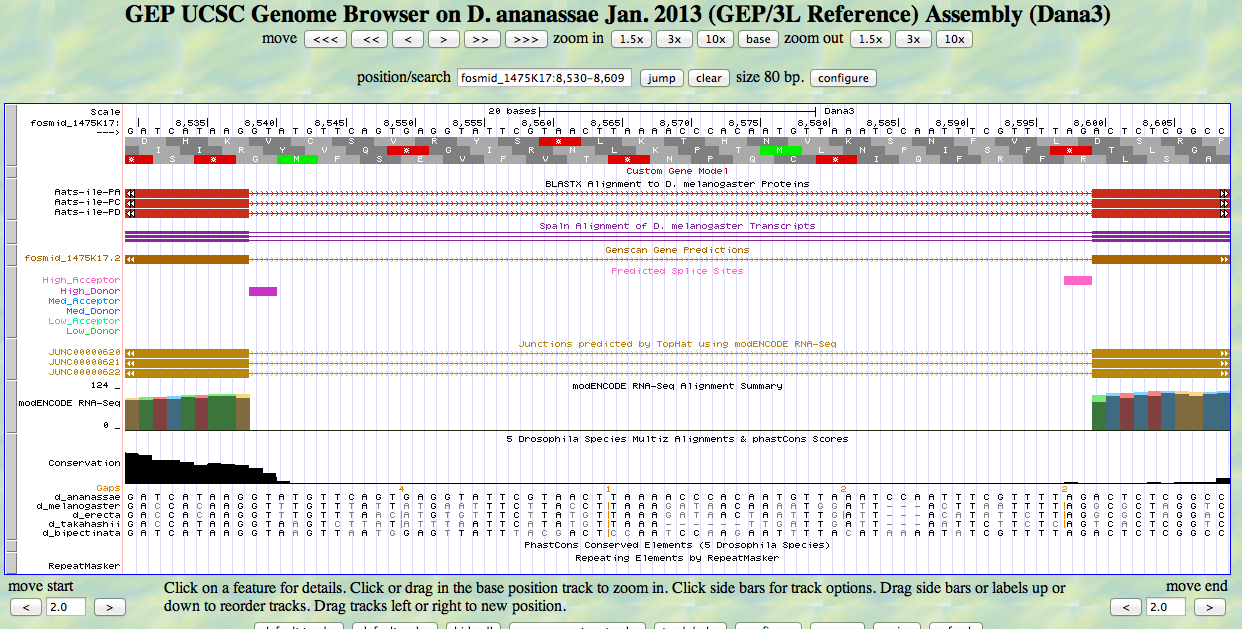
Task: Open the Aats-ile-PD track label
Action: tap(87, 212)
